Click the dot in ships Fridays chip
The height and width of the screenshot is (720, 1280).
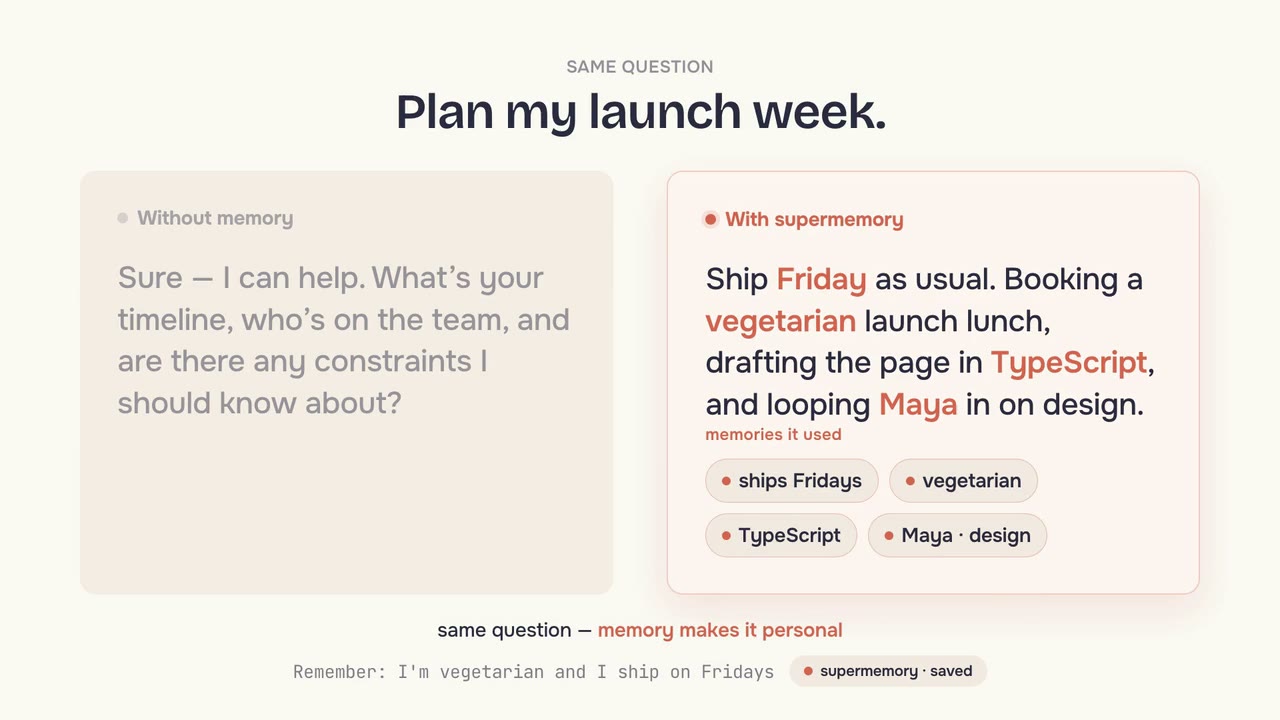(726, 481)
